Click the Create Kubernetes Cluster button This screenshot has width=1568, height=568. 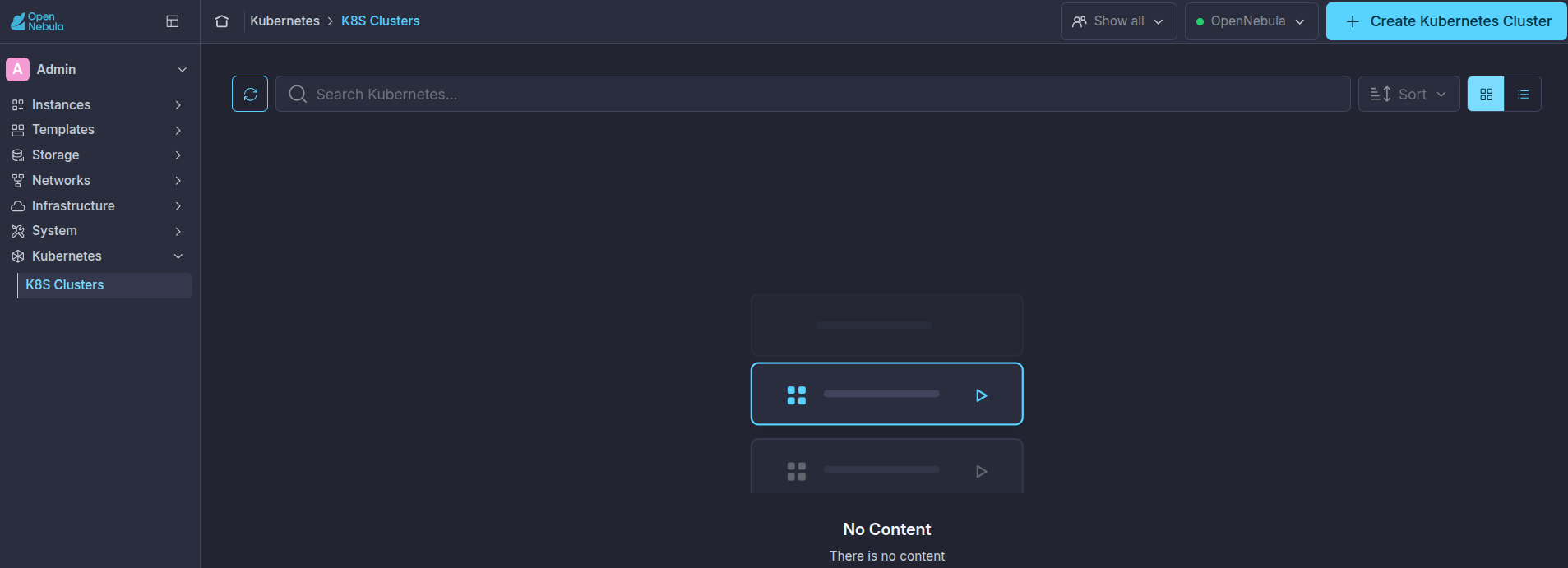[x=1446, y=21]
